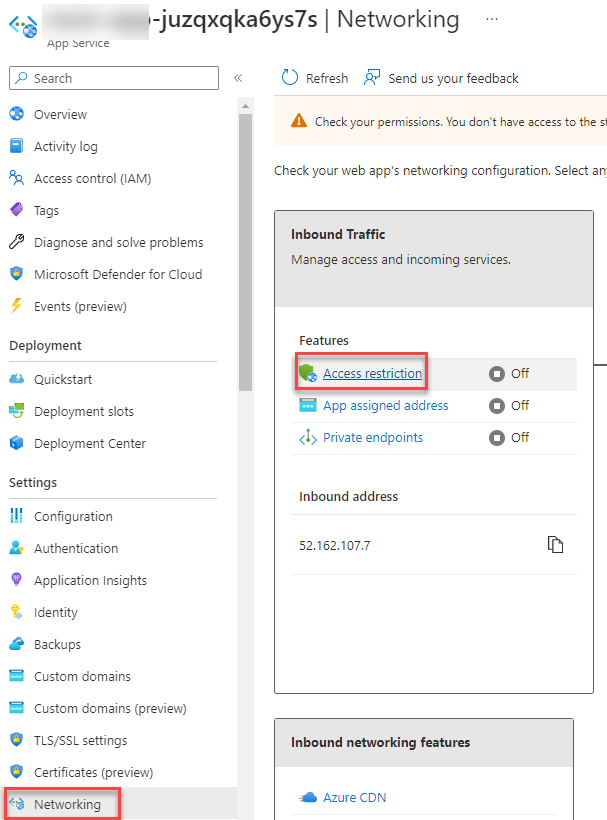Viewport: 607px width, 820px height.
Task: Click the Events lightning bolt icon
Action: [x=17, y=305]
